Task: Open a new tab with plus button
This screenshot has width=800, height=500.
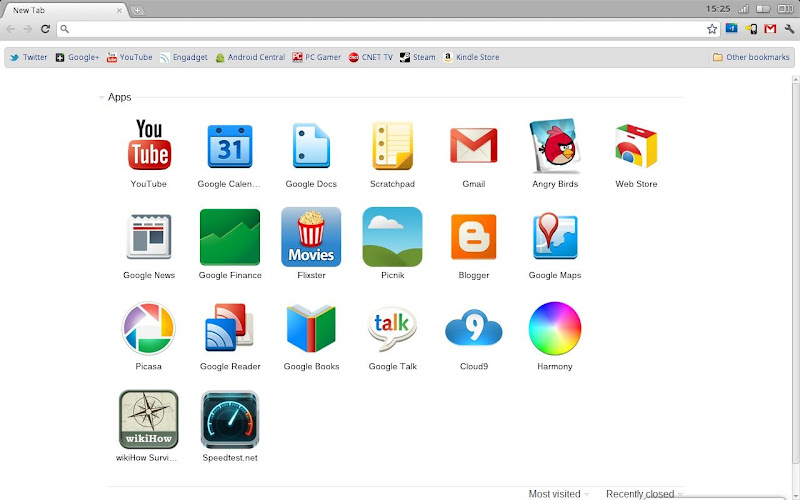Action: coord(137,10)
